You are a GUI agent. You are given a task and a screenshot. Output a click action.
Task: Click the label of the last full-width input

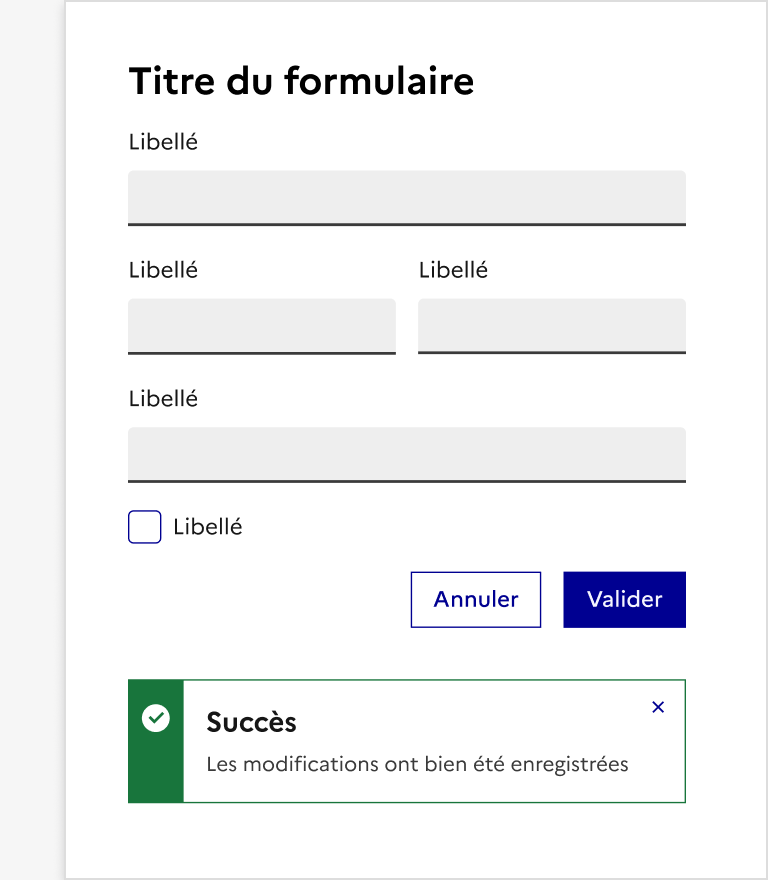pos(164,399)
